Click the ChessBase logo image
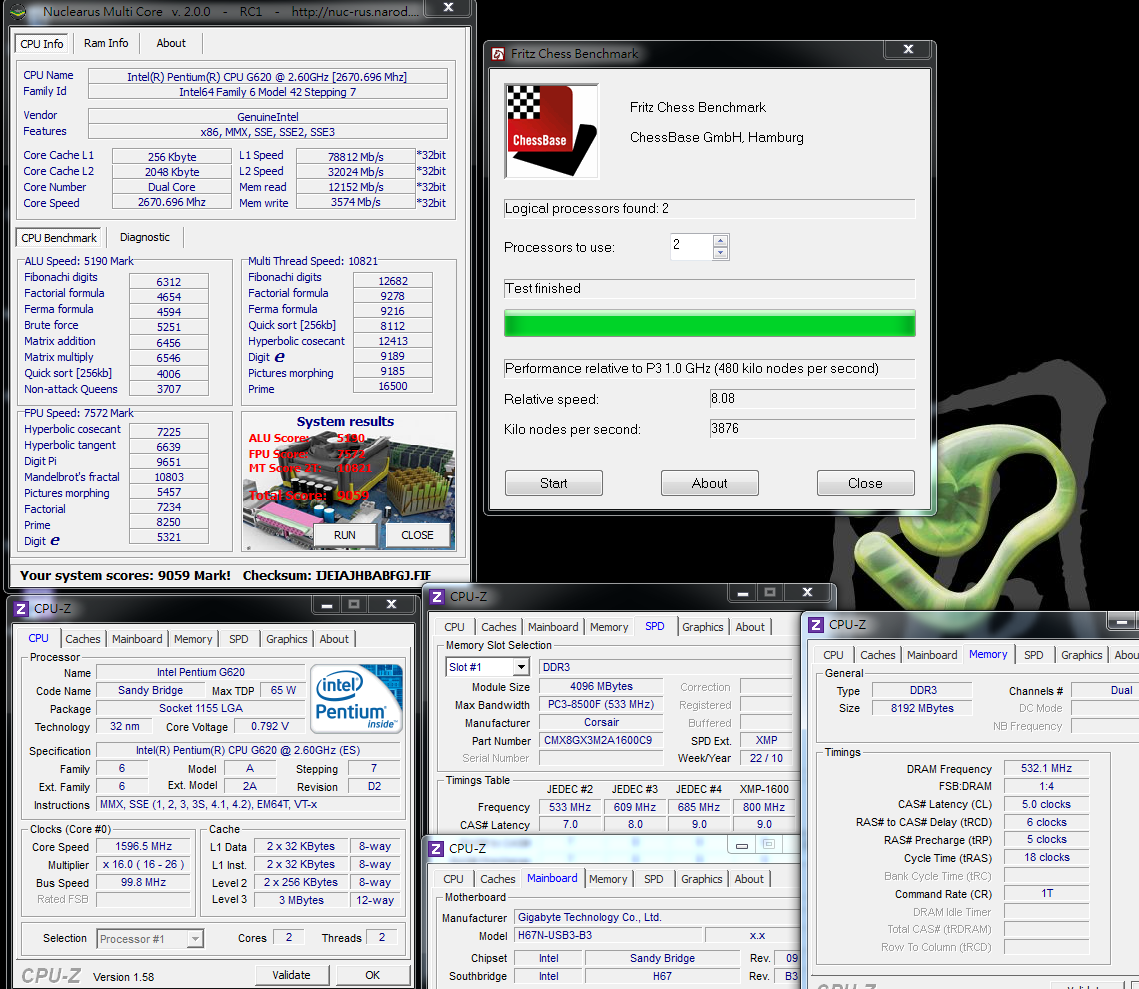 (x=551, y=131)
